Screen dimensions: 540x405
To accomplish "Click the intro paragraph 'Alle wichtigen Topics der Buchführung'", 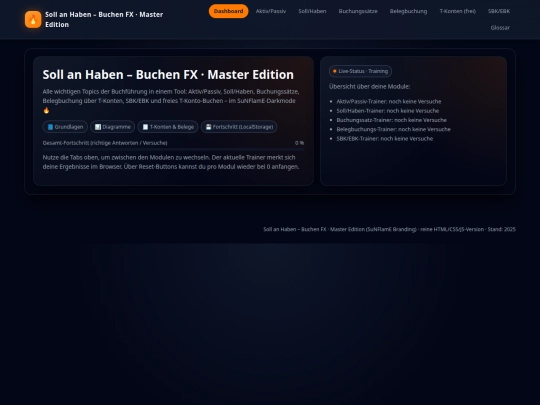I will point(171,101).
